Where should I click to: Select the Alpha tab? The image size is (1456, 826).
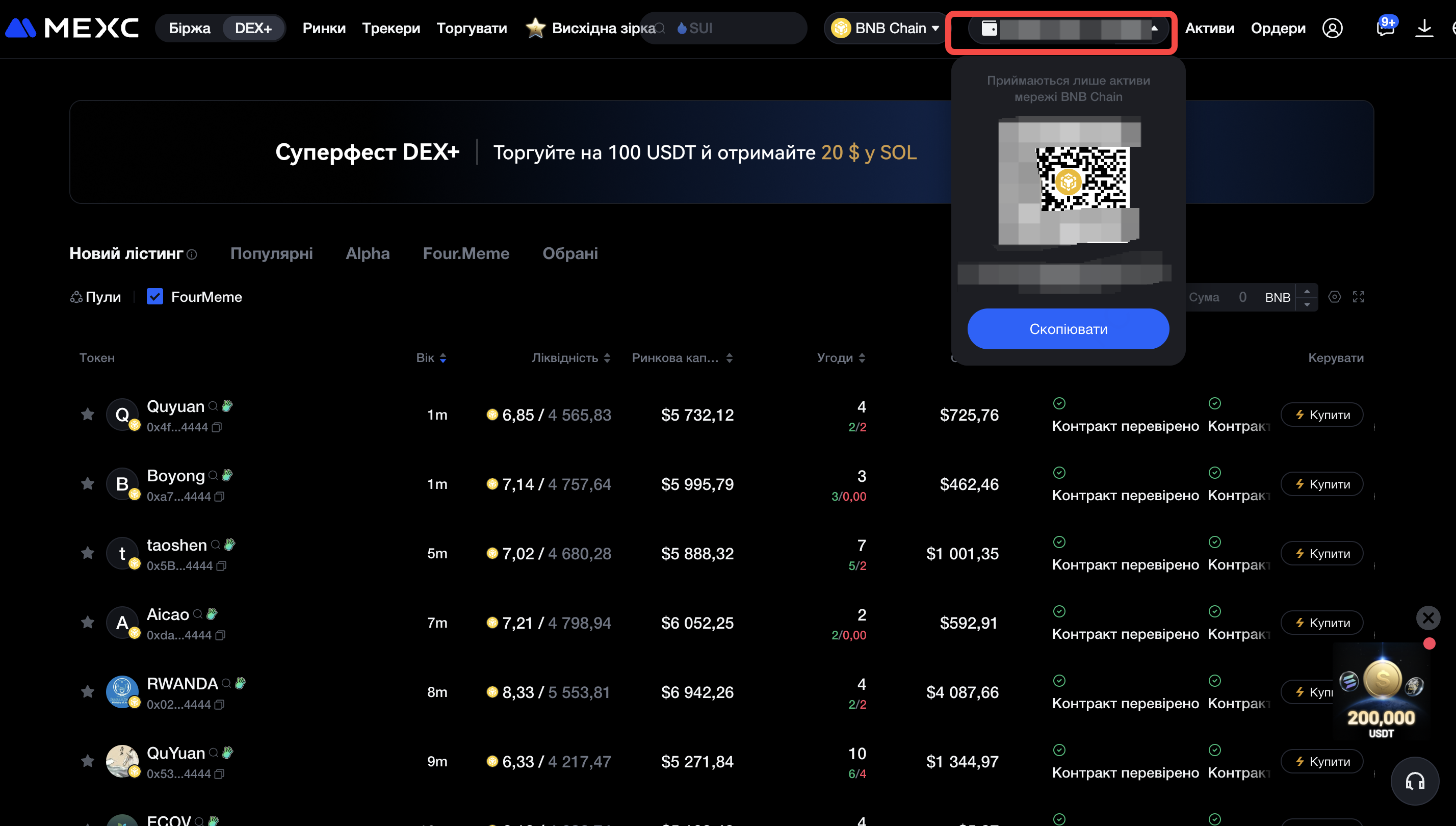click(368, 253)
